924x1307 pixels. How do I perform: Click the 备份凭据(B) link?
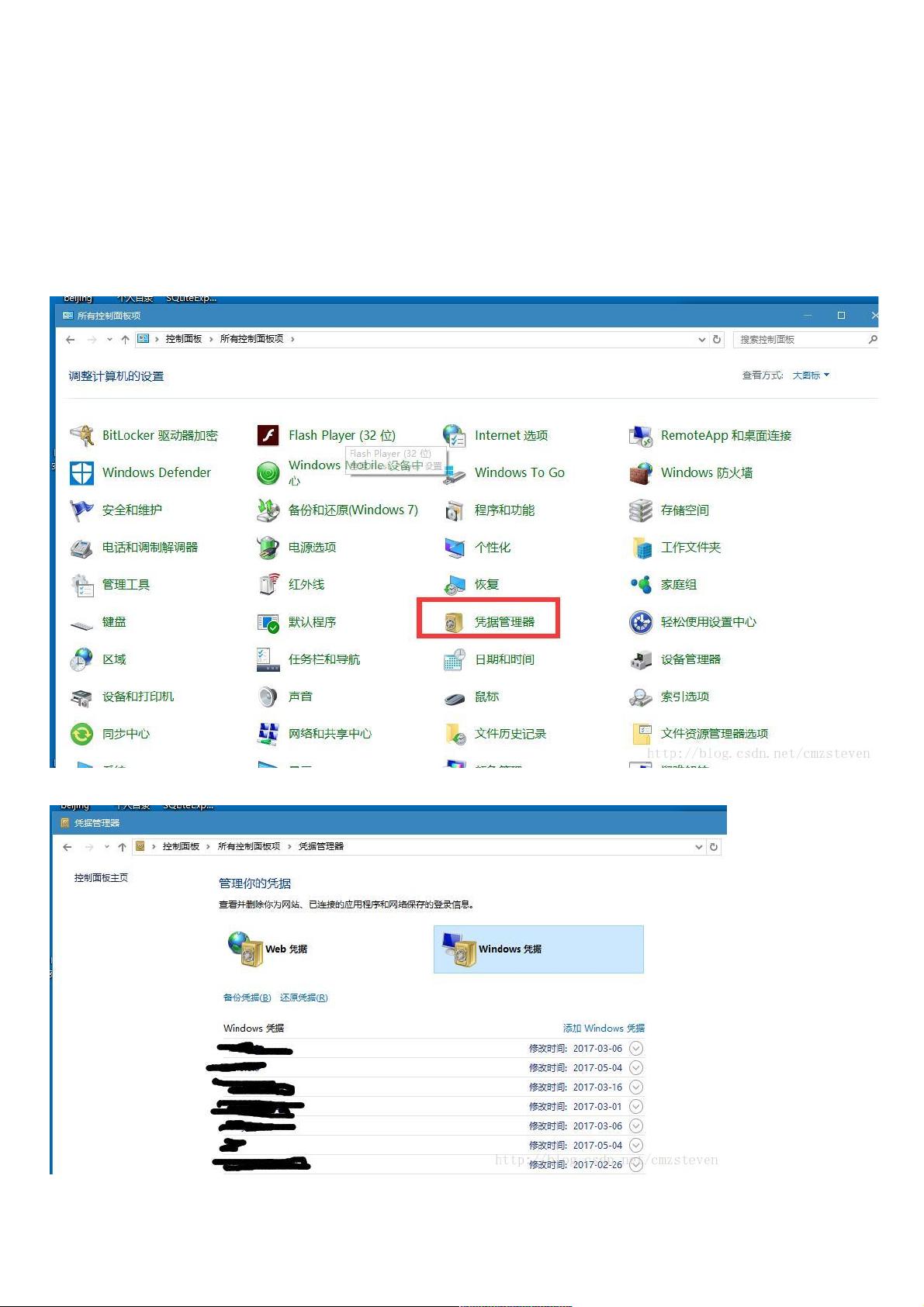coord(247,998)
